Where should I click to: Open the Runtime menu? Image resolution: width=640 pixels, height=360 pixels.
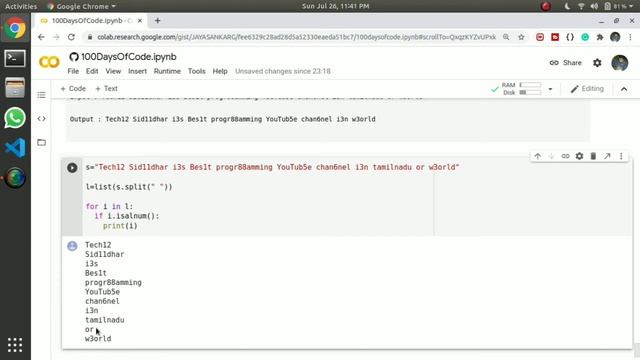(x=167, y=71)
